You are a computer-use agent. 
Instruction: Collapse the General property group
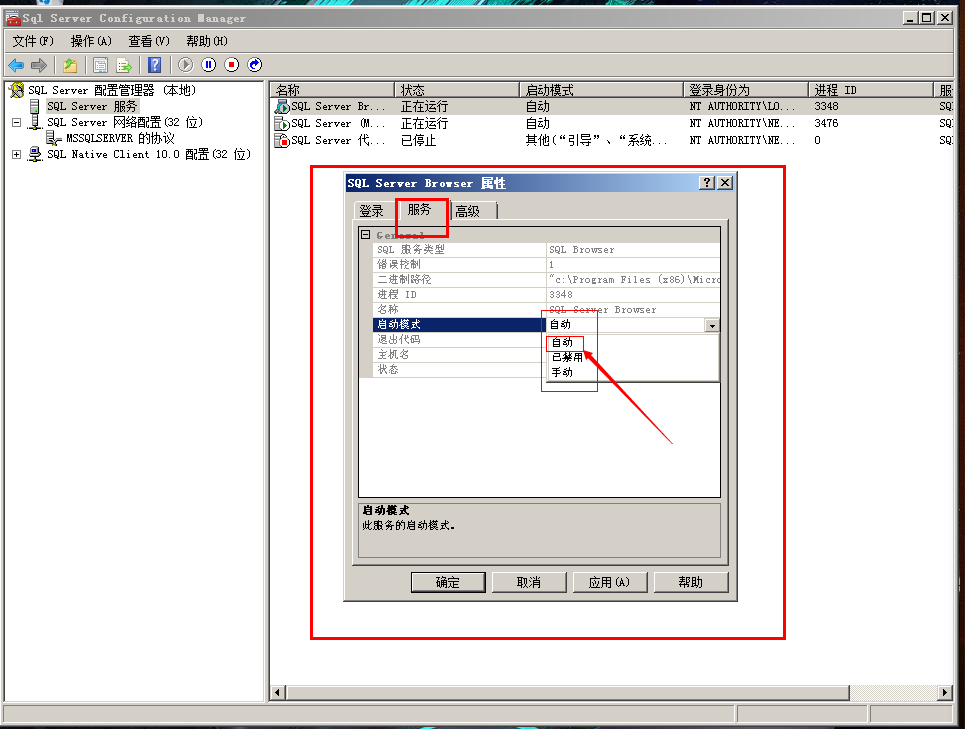tap(366, 235)
